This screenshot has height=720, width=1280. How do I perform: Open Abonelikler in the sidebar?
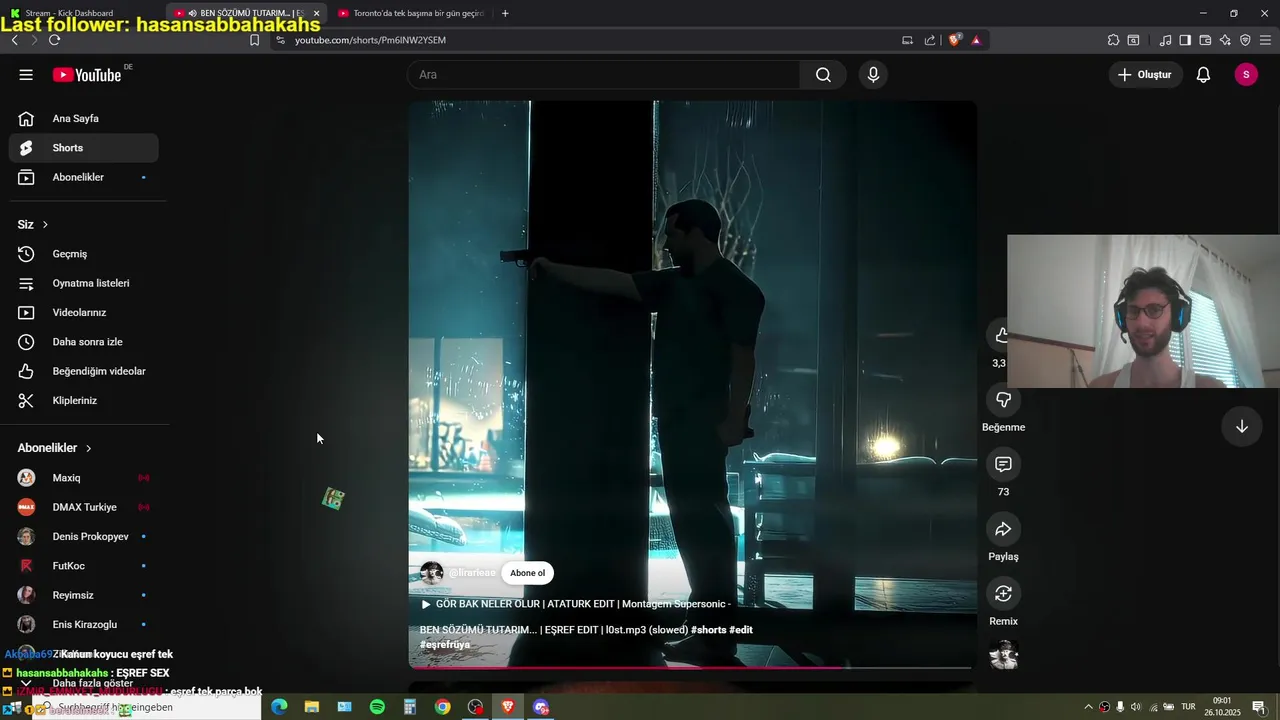click(x=84, y=177)
